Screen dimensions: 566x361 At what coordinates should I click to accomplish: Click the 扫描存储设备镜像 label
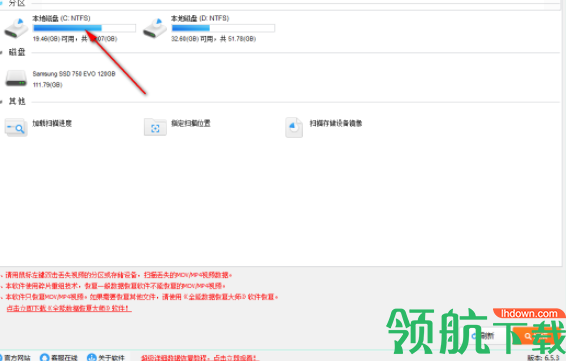pyautogui.click(x=336, y=123)
